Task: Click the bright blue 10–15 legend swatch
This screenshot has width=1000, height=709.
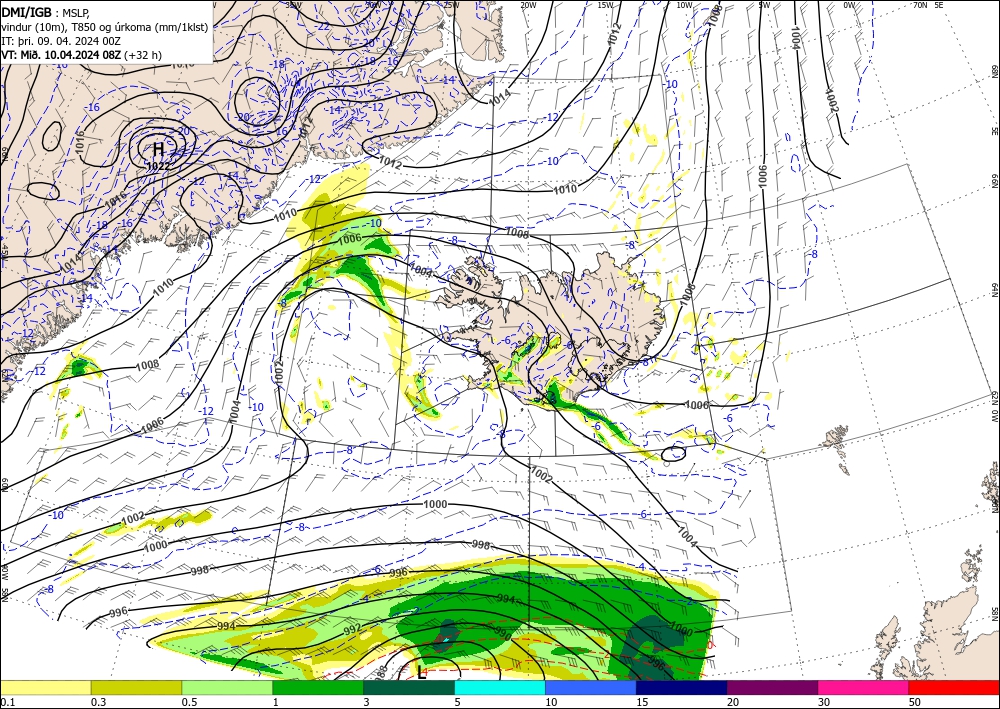Action: (591, 687)
